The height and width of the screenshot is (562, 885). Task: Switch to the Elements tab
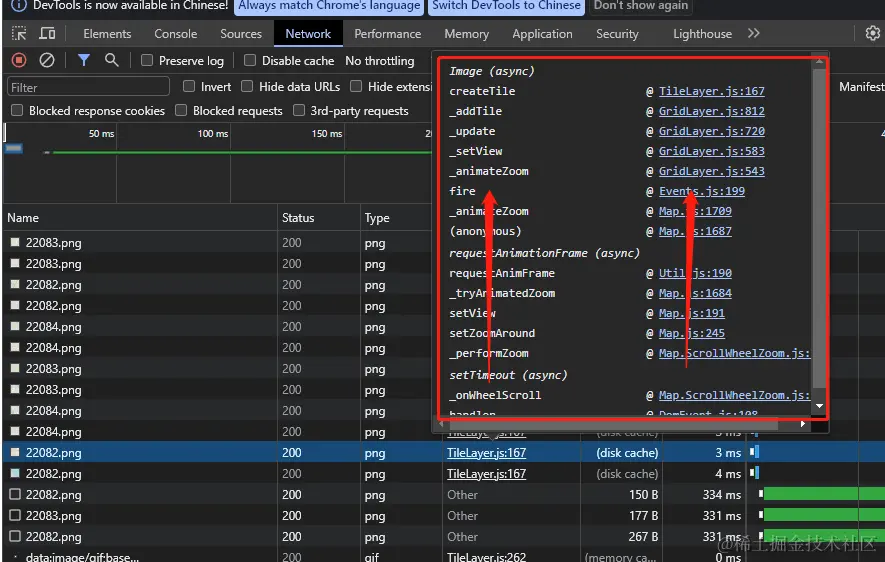[107, 34]
